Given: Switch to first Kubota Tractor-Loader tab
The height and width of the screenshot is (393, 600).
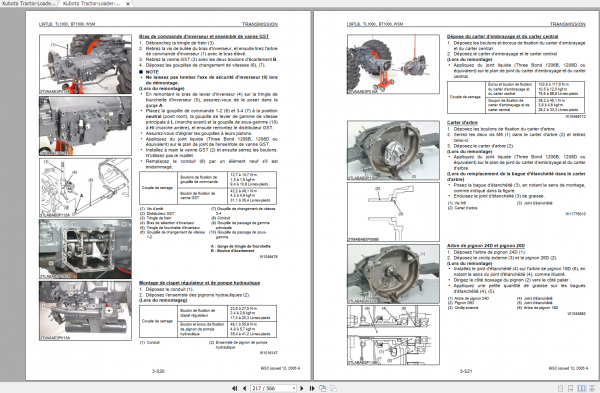Looking at the screenshot, I should 28,3.
